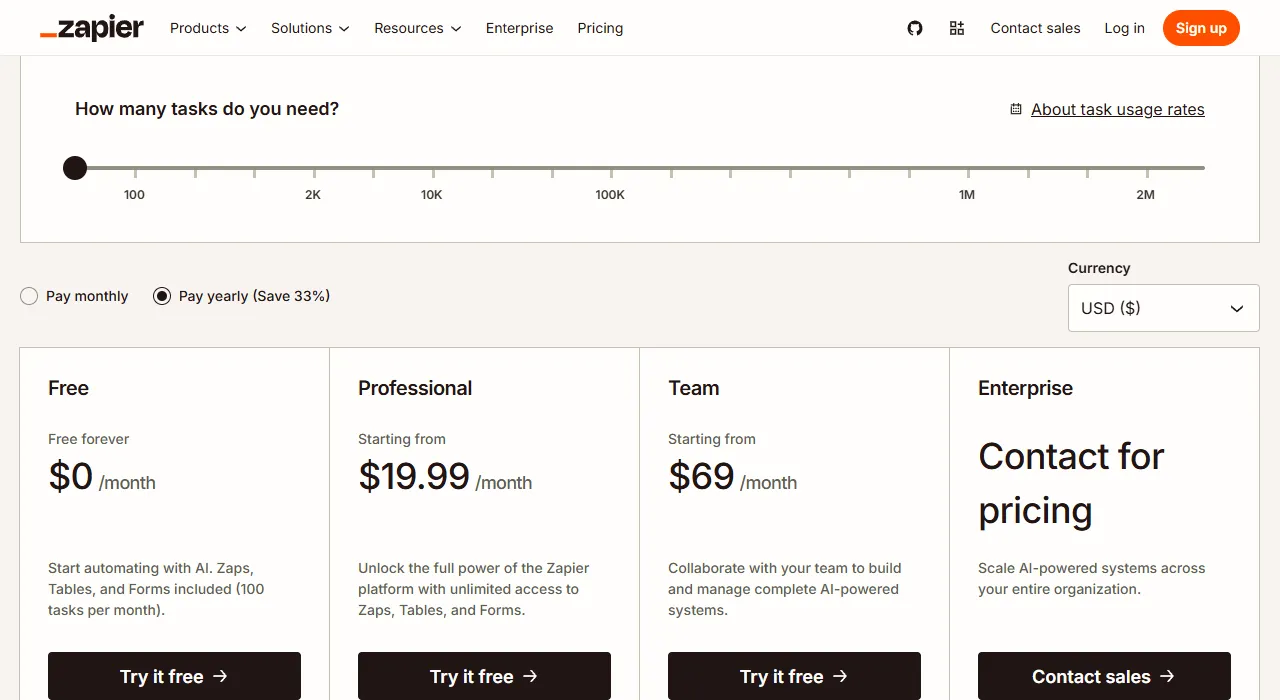
Task: Open the Resources dropdown
Action: coord(418,28)
